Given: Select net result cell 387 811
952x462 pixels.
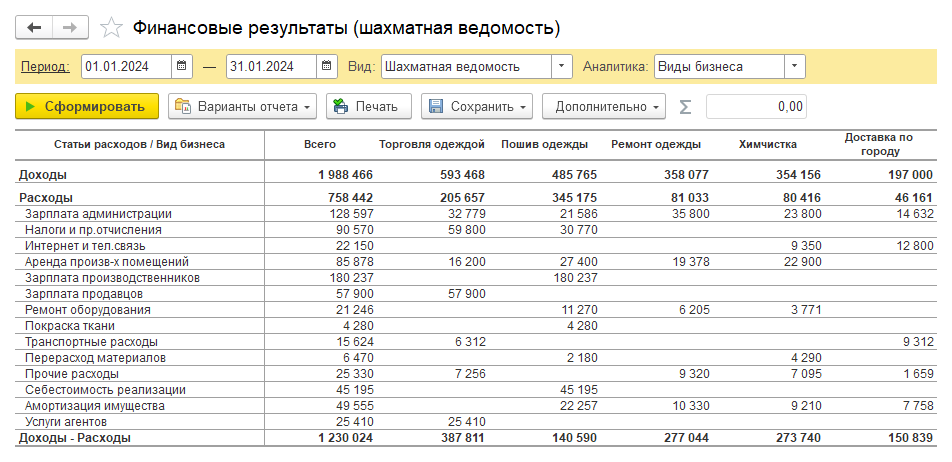Looking at the screenshot, I should pyautogui.click(x=463, y=438).
